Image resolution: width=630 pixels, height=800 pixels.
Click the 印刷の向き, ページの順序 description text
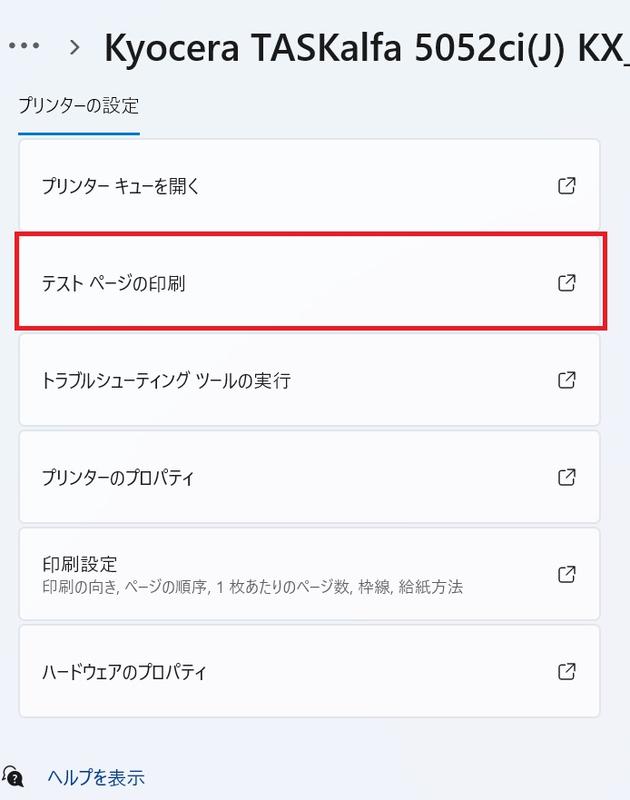point(252,586)
